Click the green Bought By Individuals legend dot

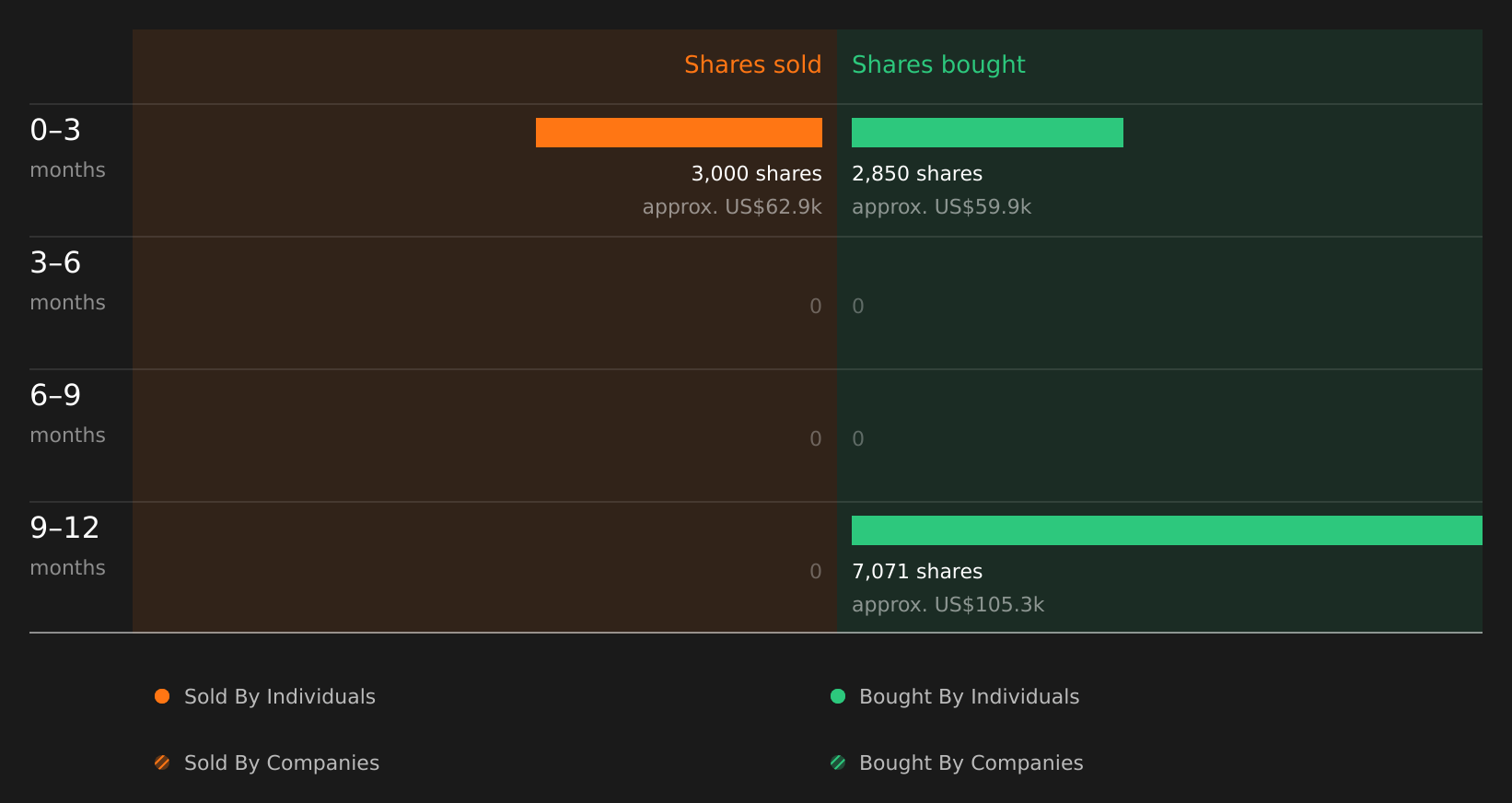coord(838,696)
